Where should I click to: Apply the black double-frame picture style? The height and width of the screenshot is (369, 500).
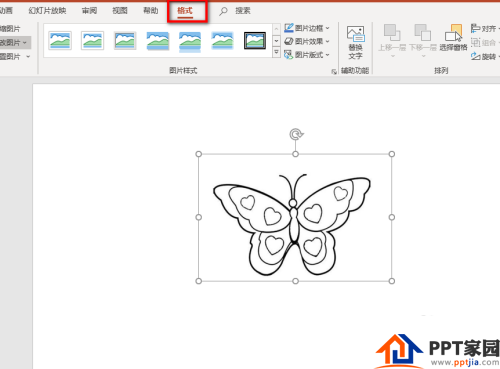(x=255, y=41)
